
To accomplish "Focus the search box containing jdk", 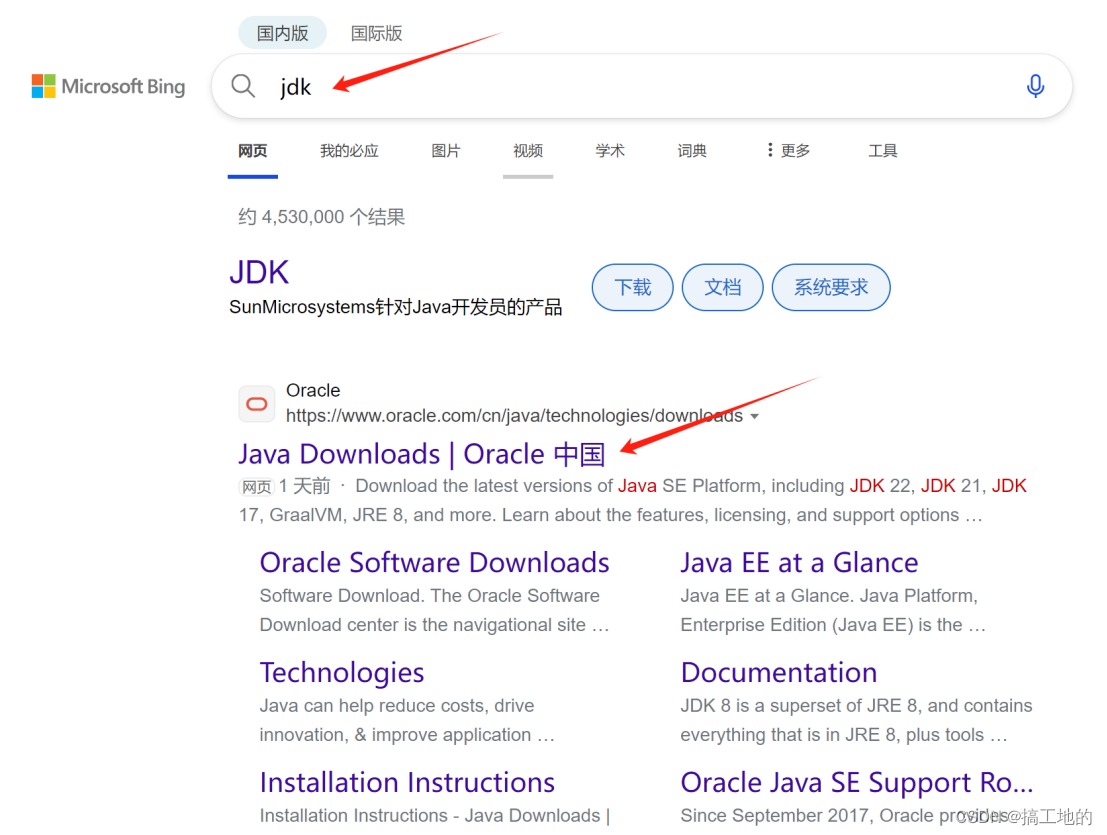I will pos(642,86).
